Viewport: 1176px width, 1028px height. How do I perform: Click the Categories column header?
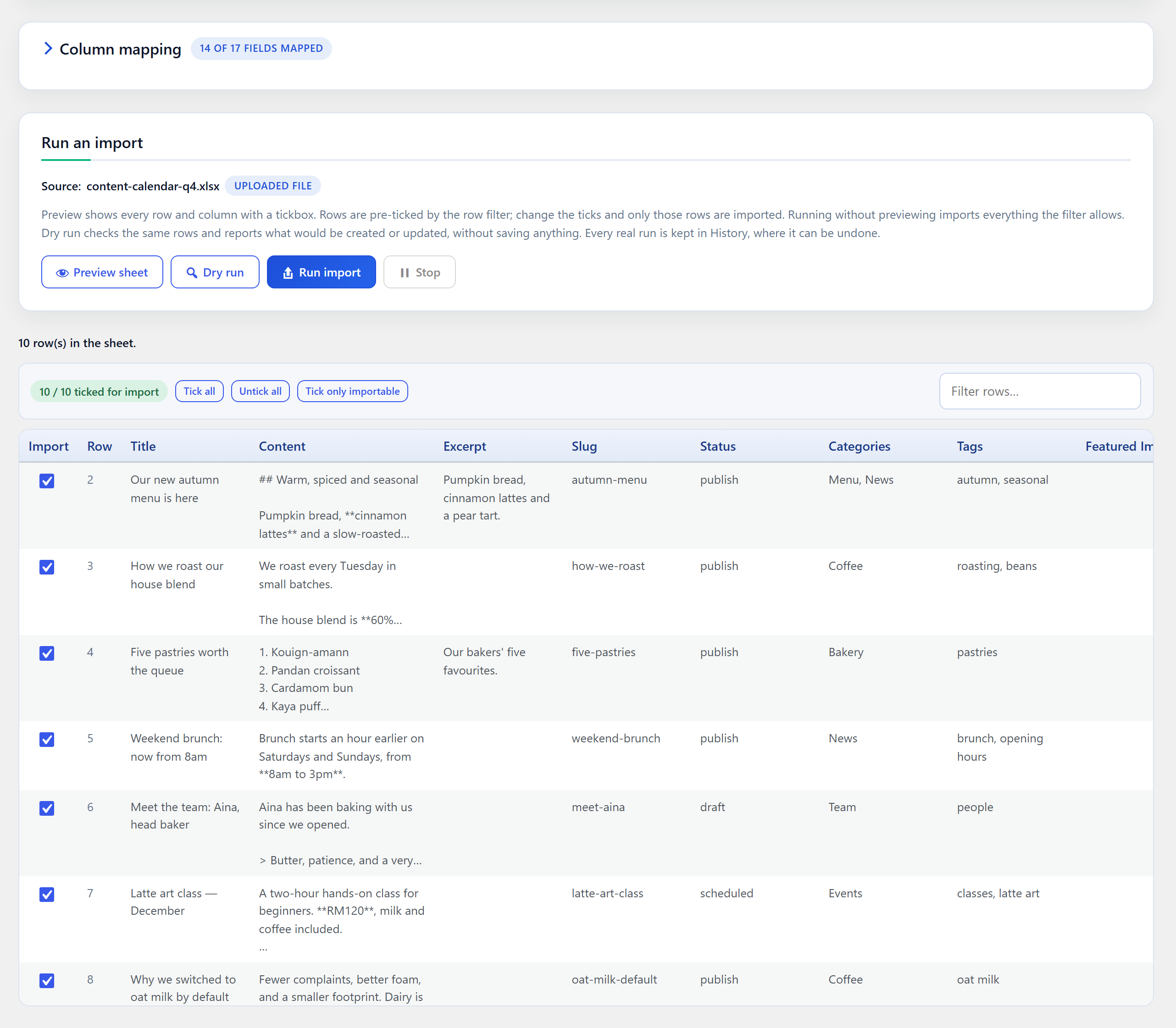[859, 446]
